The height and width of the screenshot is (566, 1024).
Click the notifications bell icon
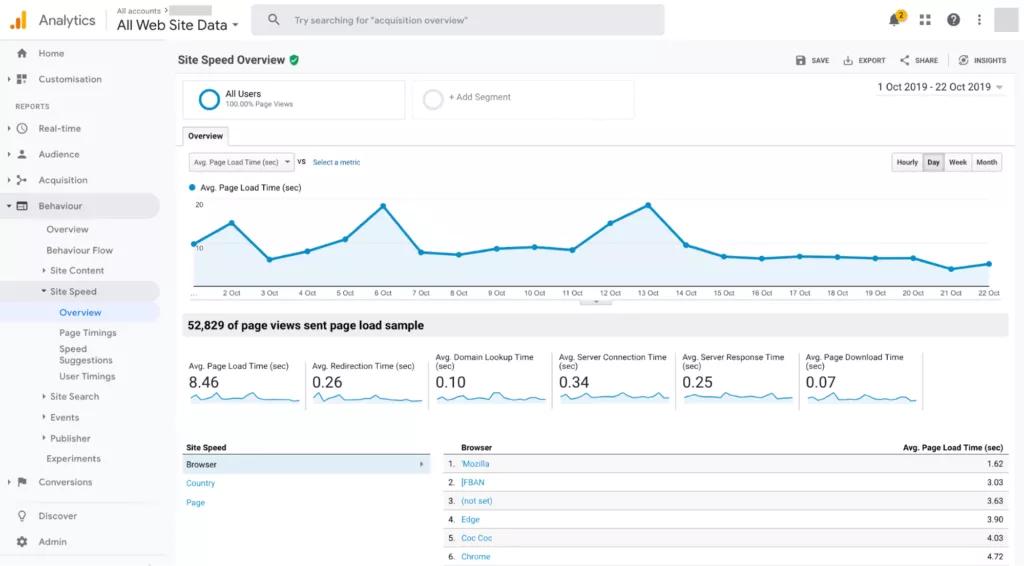895,20
